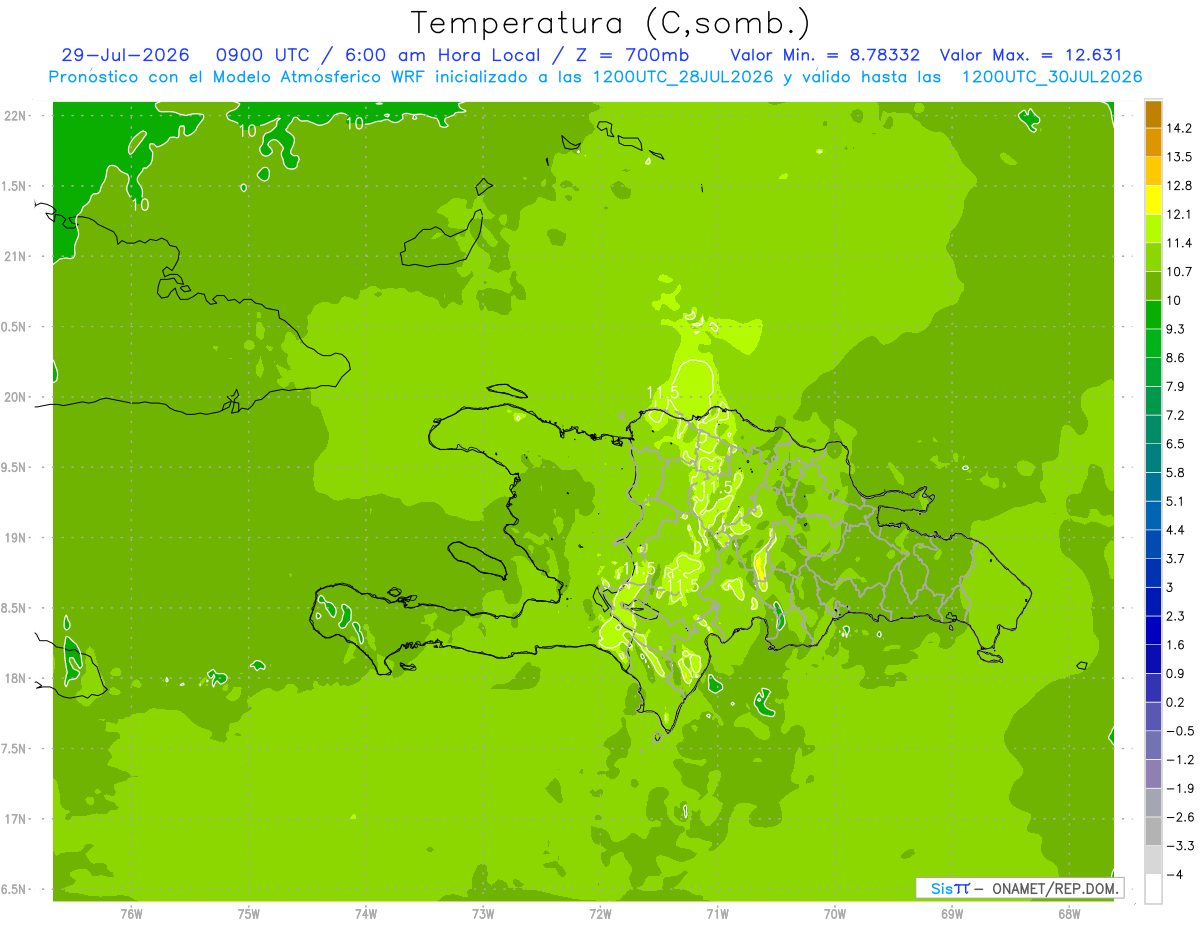Image resolution: width=1200 pixels, height=927 pixels.
Task: Select the "29-Jul-2026" date text
Action: (x=125, y=56)
